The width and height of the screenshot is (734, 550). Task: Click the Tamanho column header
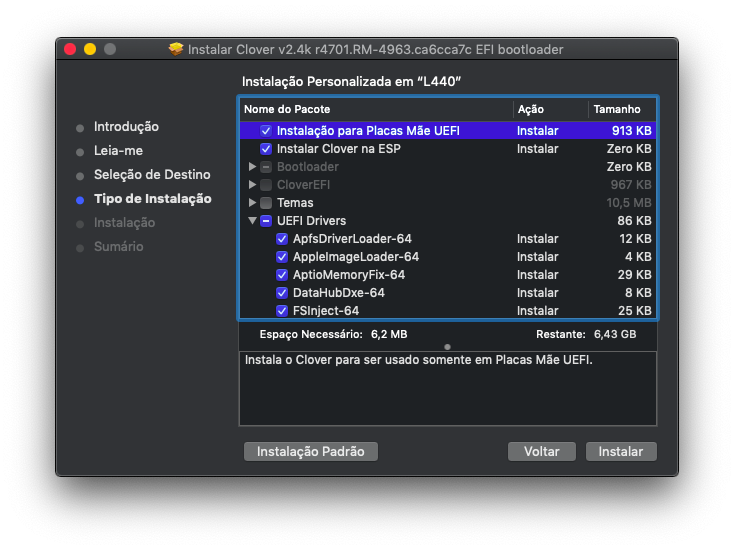622,109
